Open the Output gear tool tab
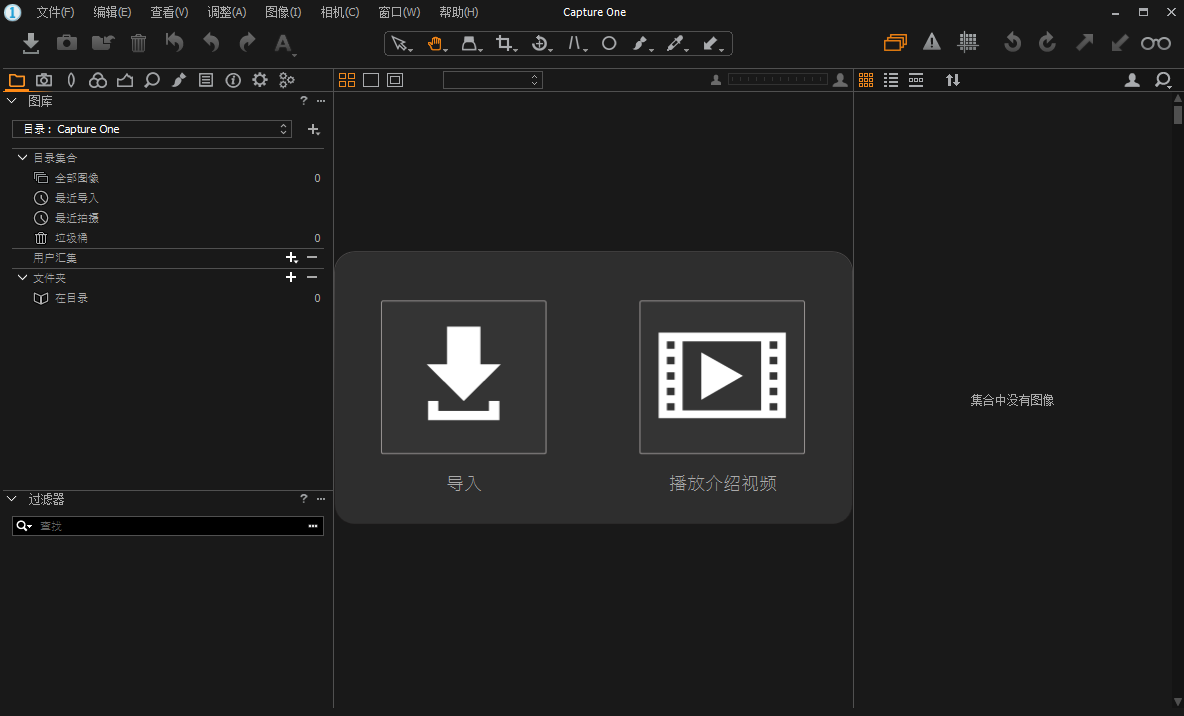The image size is (1184, 716). click(x=260, y=80)
